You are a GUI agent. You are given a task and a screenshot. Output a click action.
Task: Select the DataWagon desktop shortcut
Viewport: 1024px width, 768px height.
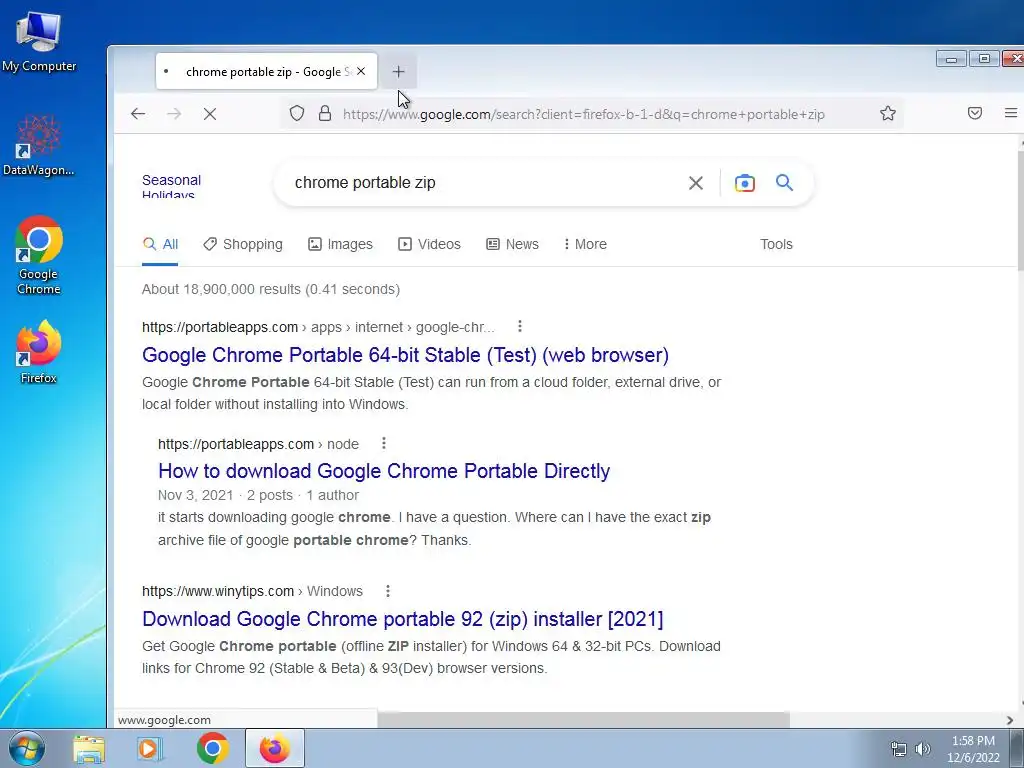pos(39,145)
